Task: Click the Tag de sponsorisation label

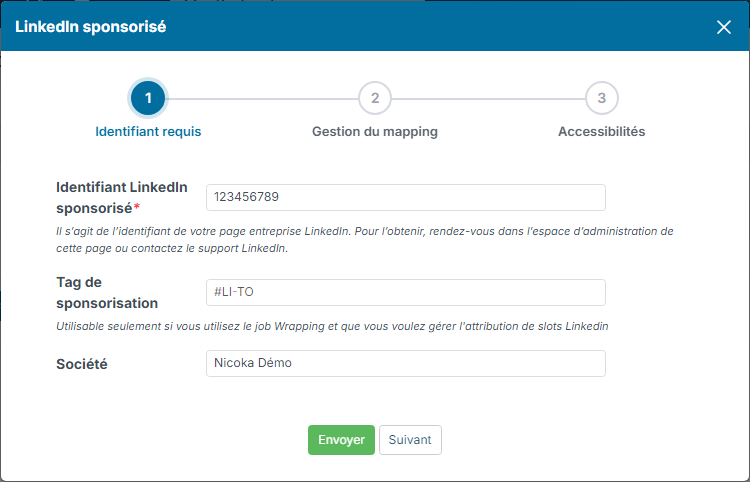Action: click(x=107, y=293)
